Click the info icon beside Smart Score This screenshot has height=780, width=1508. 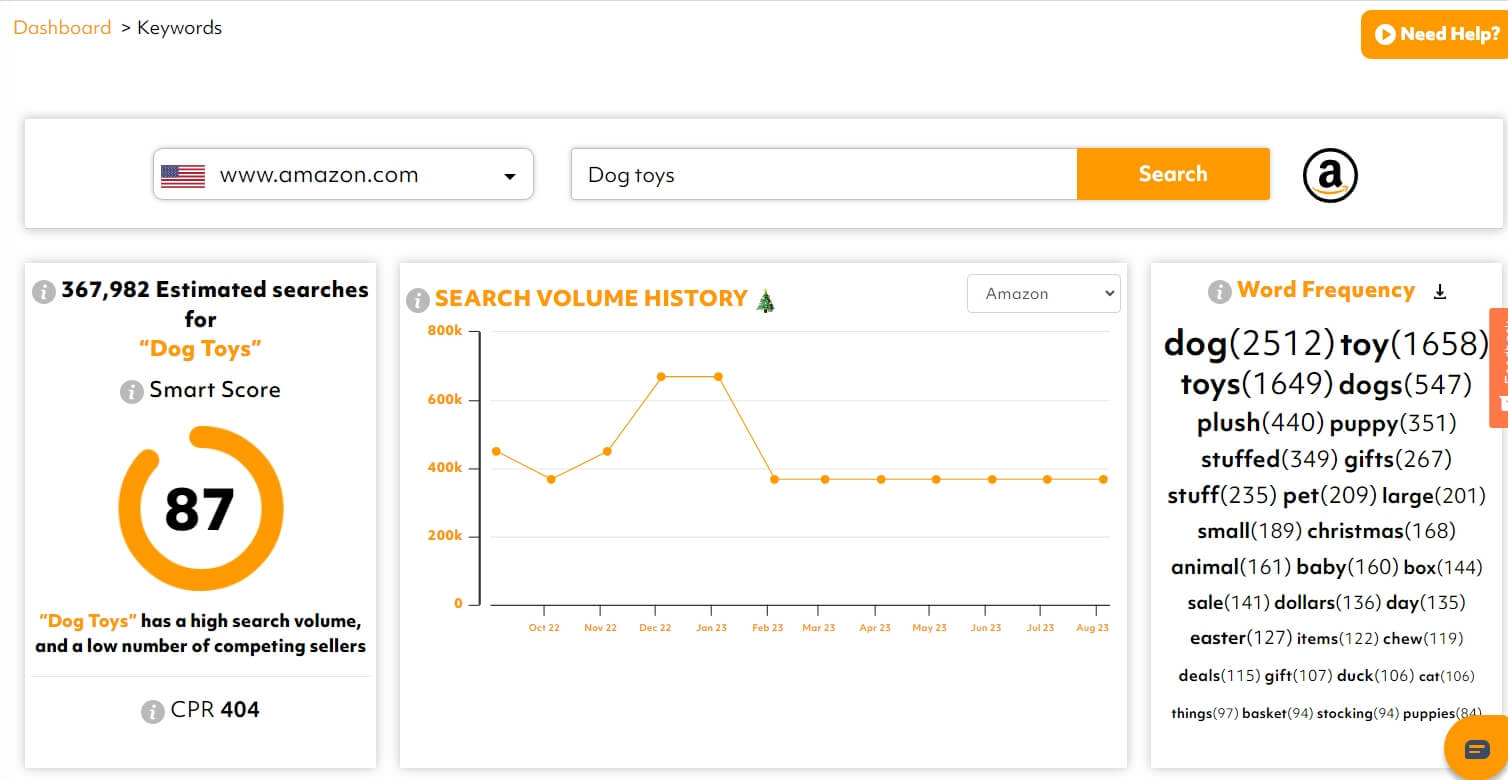[x=131, y=392]
